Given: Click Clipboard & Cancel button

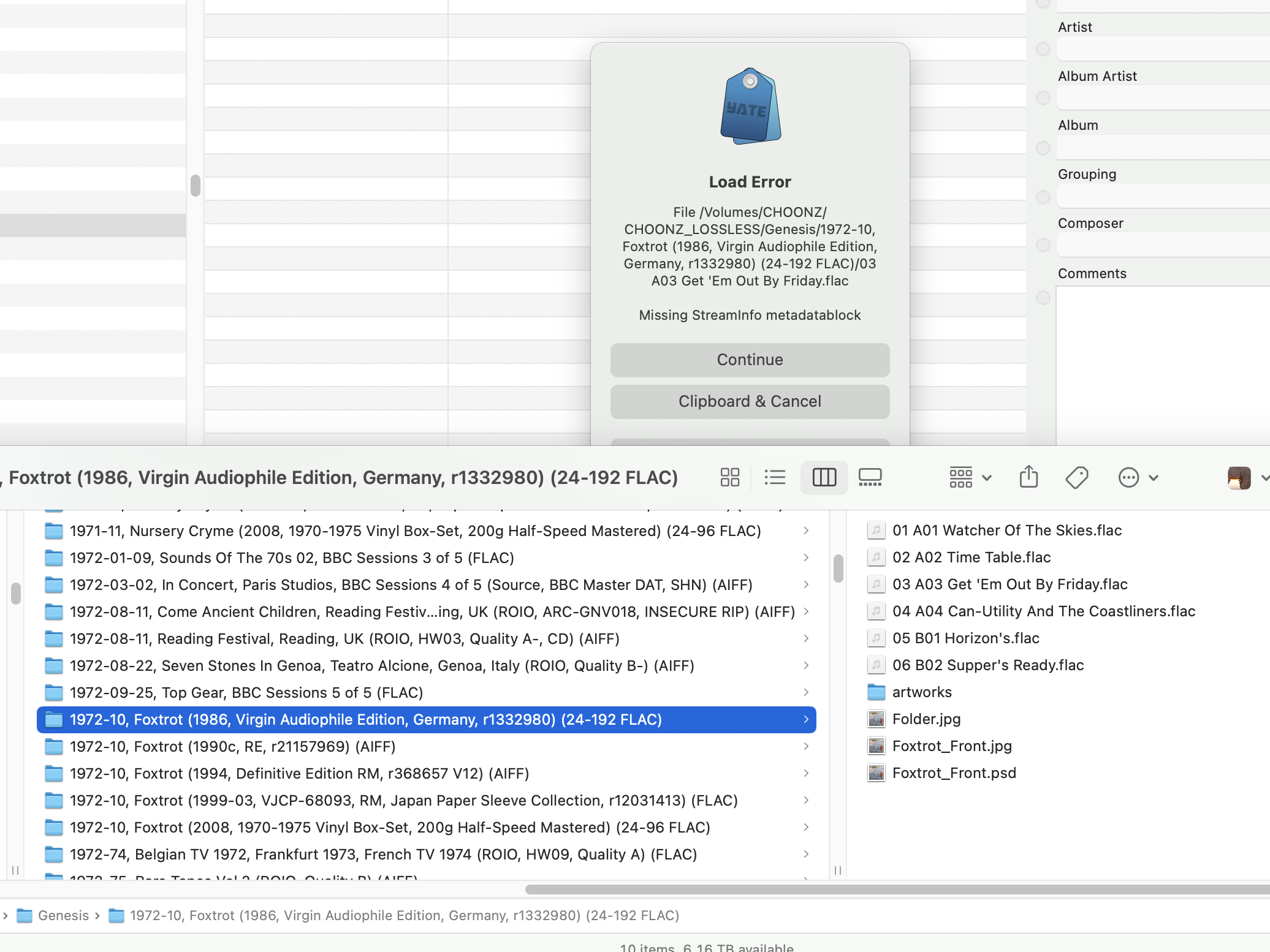Looking at the screenshot, I should (750, 401).
